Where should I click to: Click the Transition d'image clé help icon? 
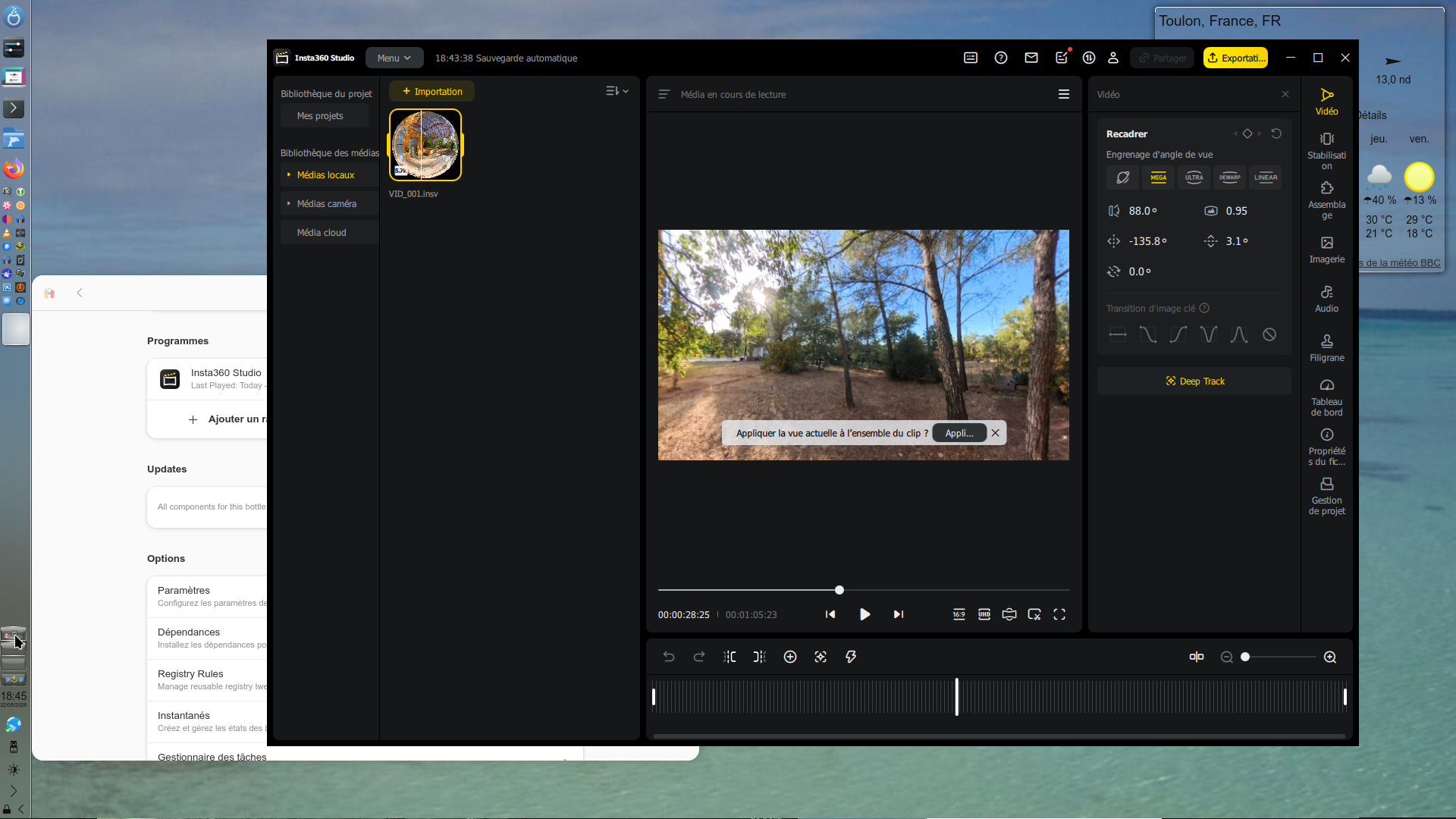(x=1204, y=308)
